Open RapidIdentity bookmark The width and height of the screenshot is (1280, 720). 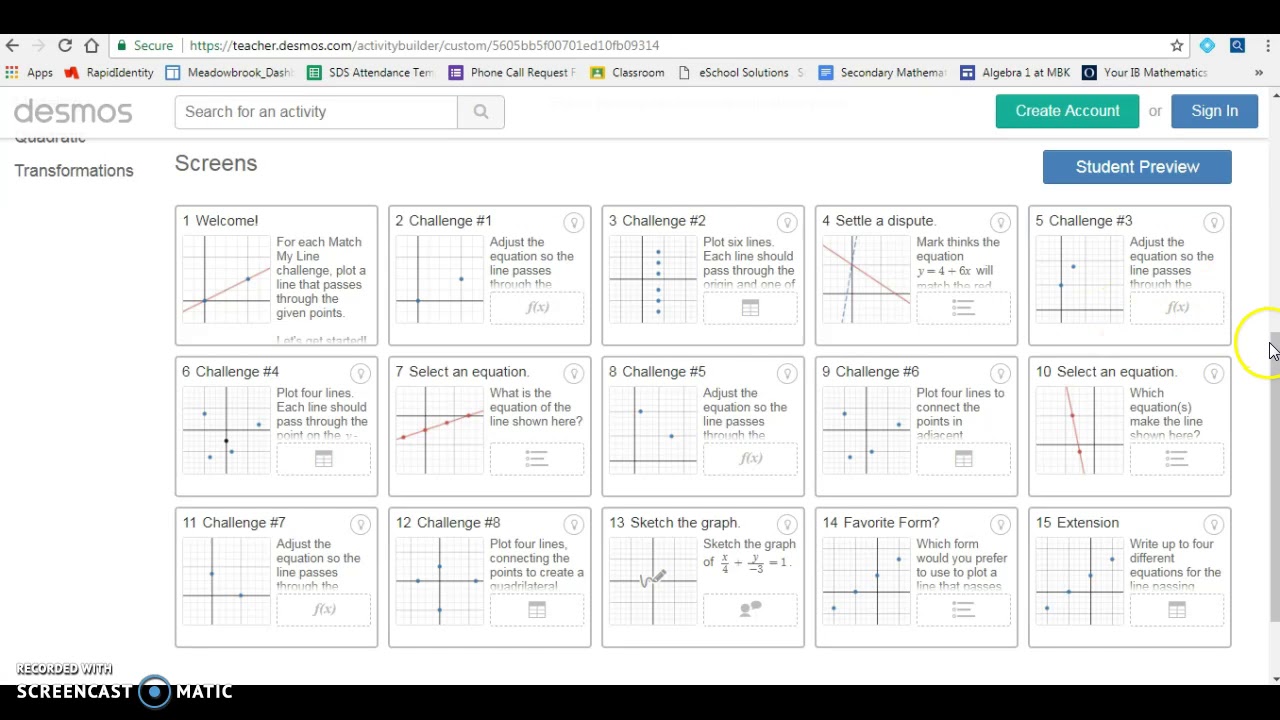pos(109,72)
